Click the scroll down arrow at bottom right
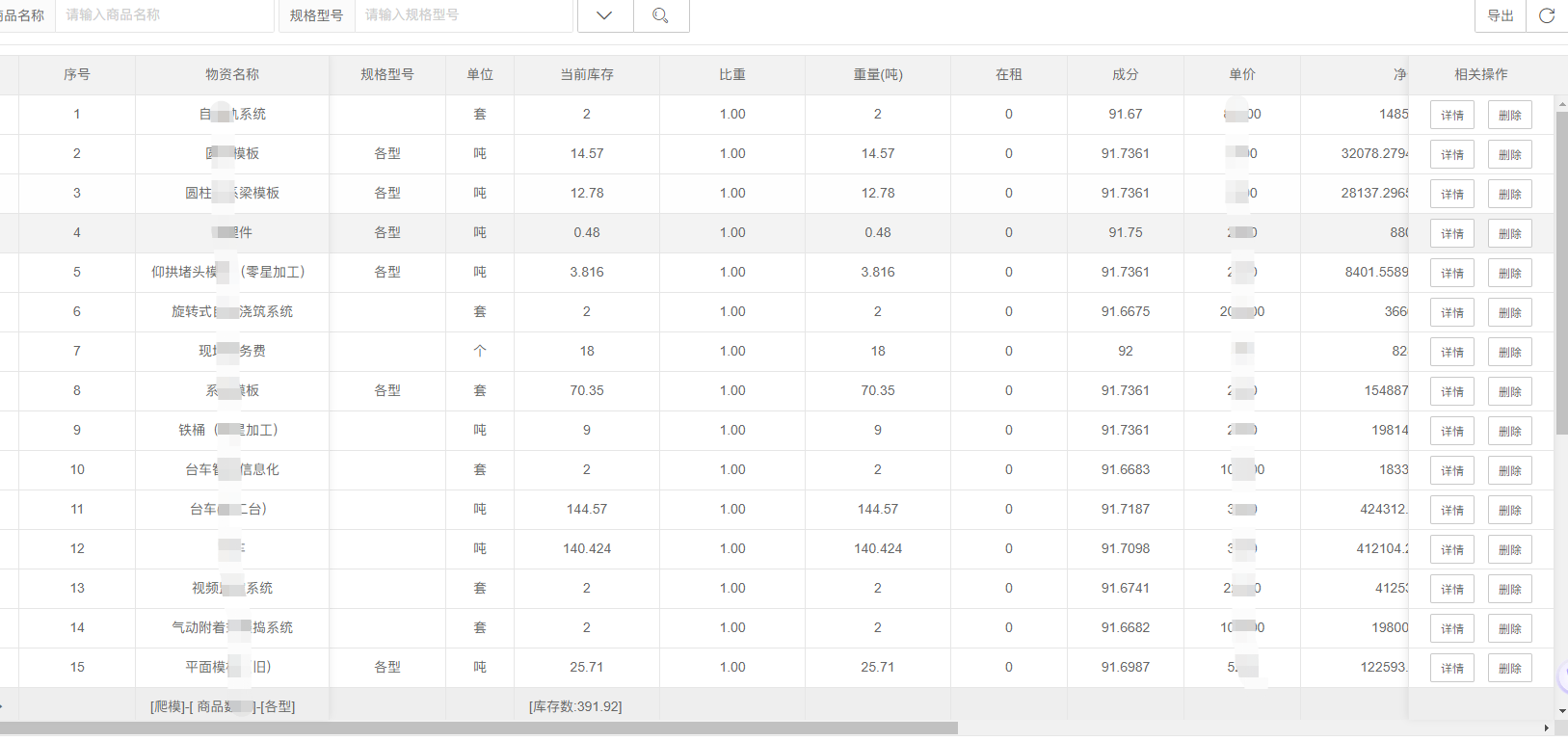The image size is (1568, 741). pos(1561,712)
